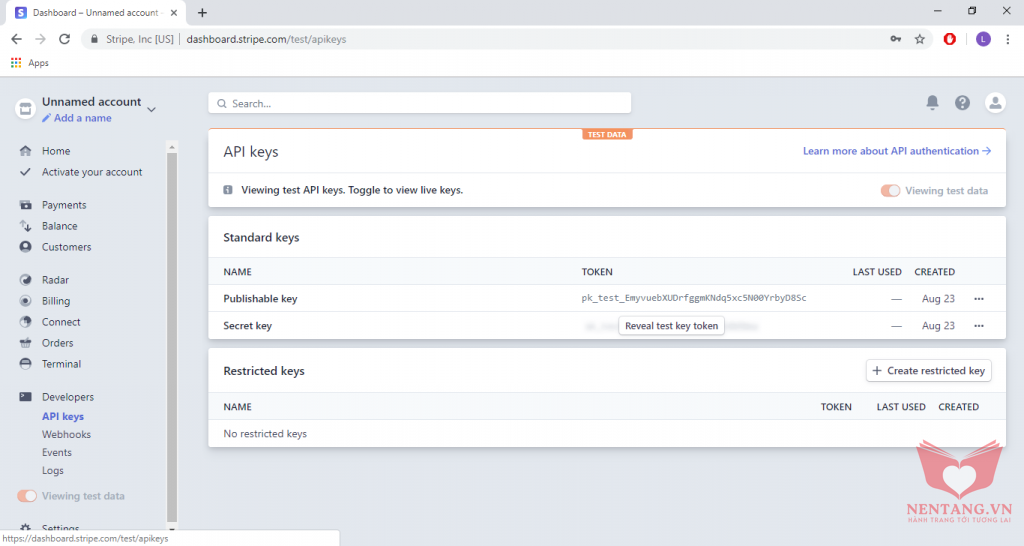Open Secret key more options menu

[x=979, y=326]
